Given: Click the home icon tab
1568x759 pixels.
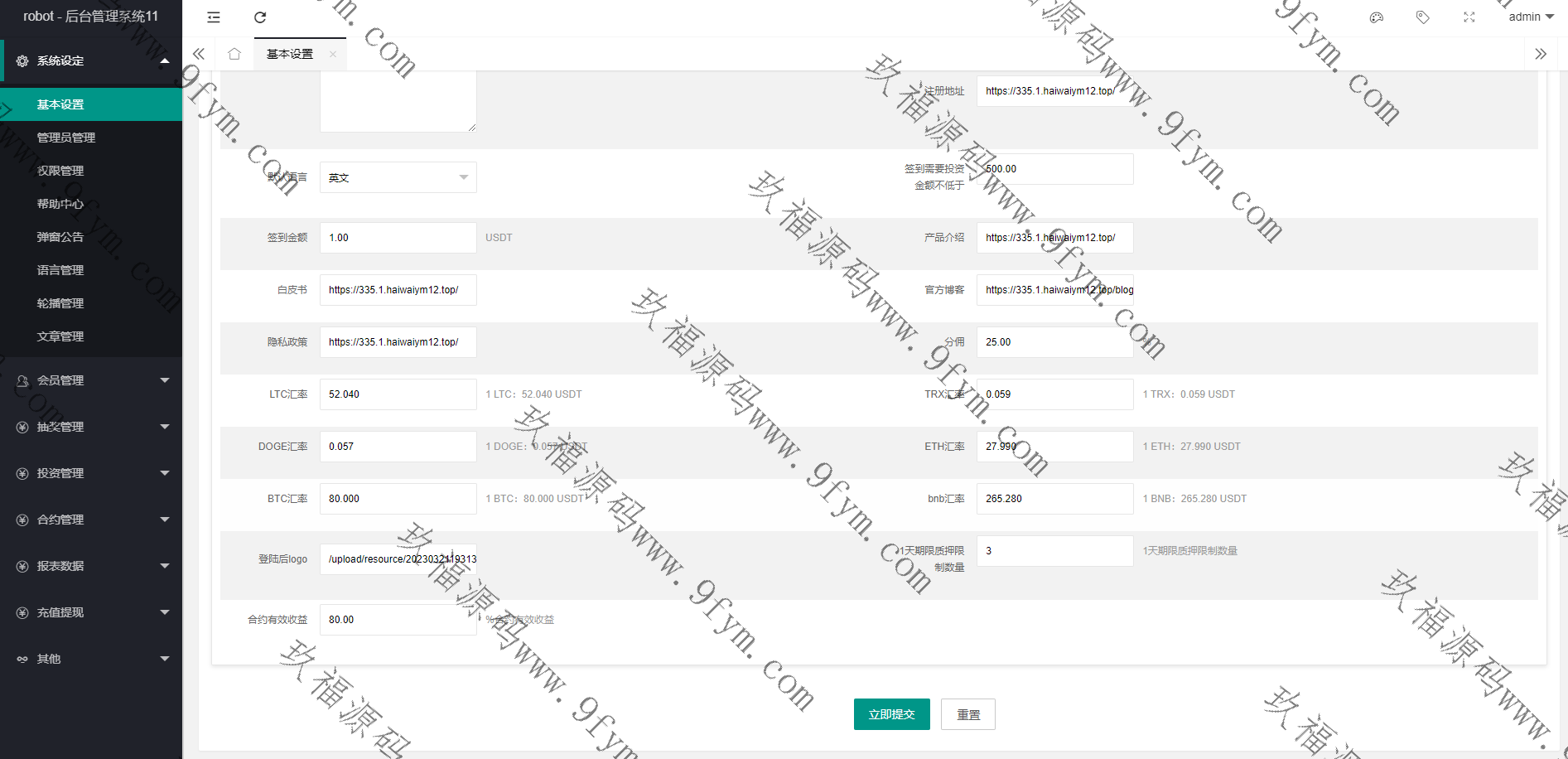Looking at the screenshot, I should point(234,54).
